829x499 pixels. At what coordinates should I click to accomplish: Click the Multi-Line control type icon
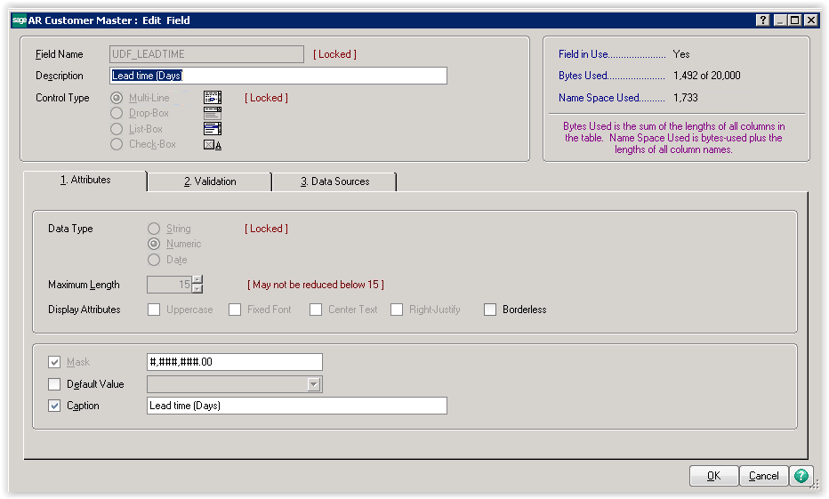(212, 98)
